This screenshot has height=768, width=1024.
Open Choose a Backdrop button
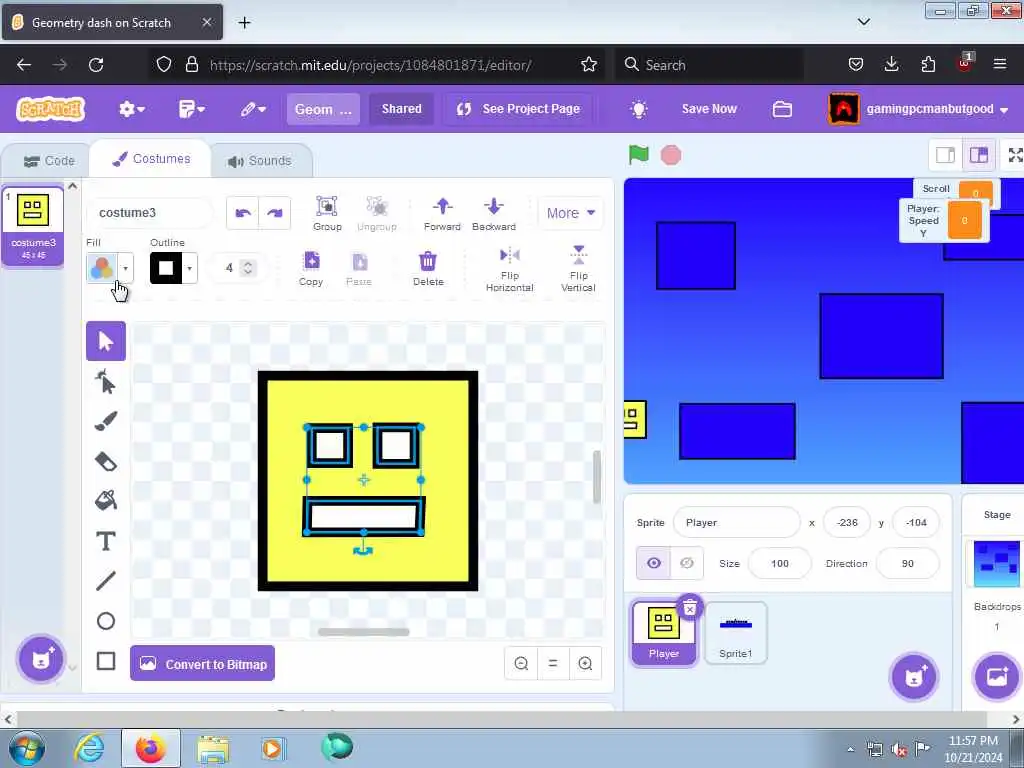[997, 677]
